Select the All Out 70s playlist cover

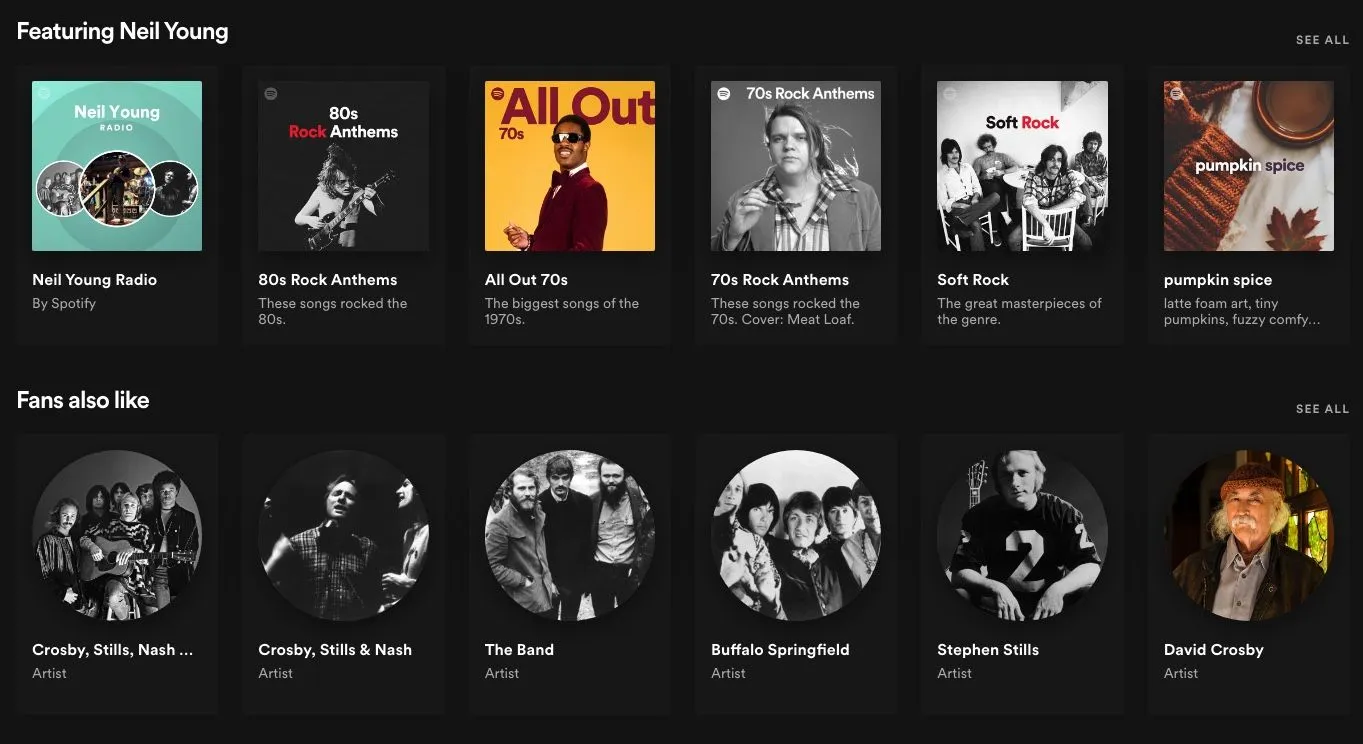(570, 166)
